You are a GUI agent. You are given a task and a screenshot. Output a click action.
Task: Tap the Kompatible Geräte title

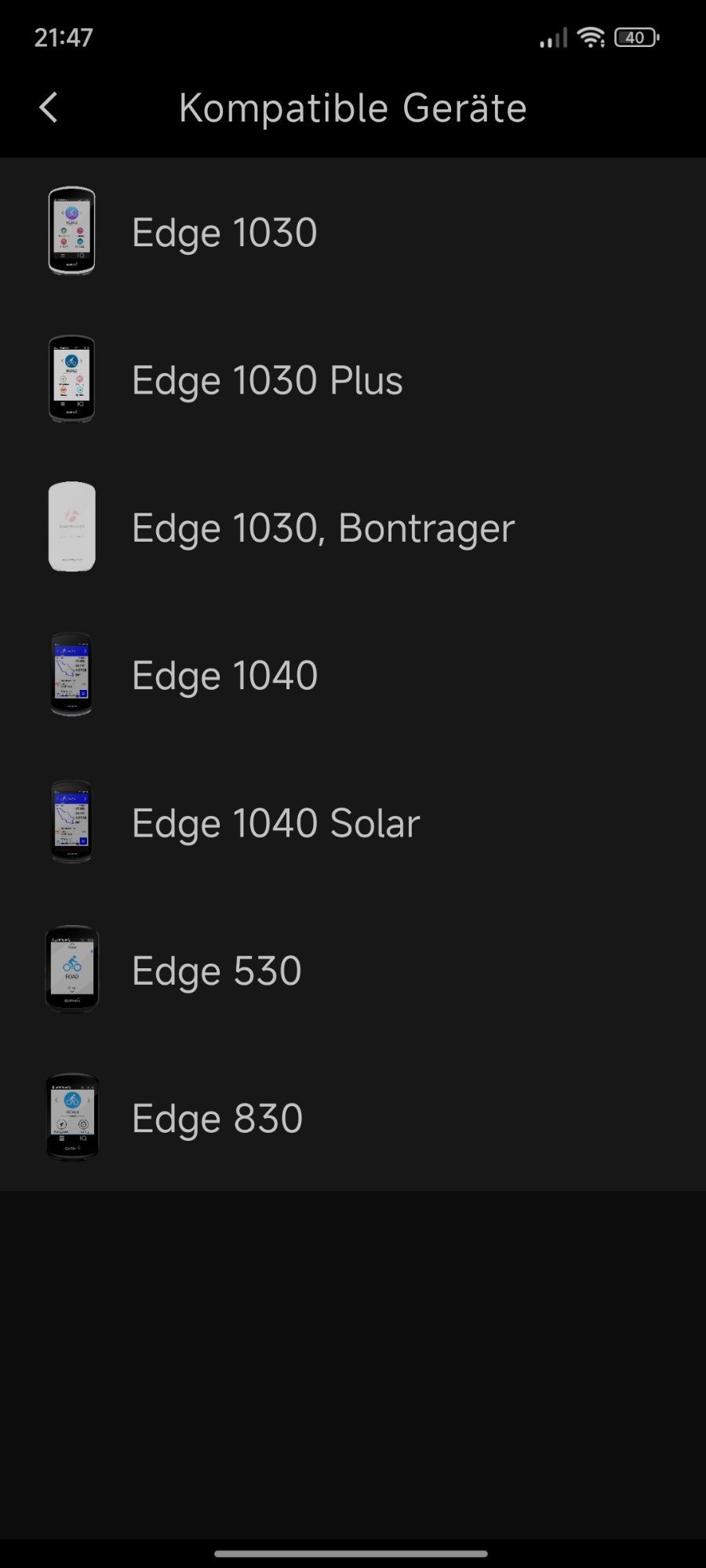coord(352,108)
